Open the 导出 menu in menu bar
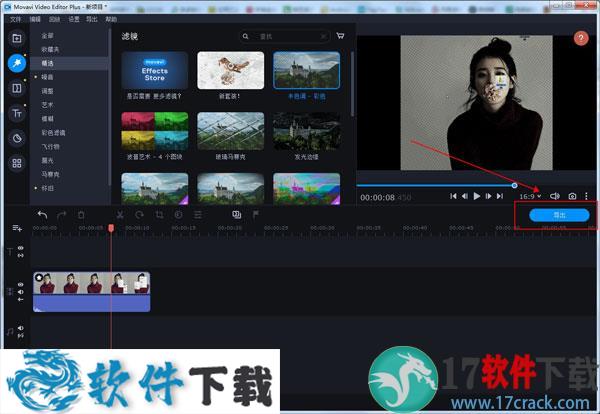 point(92,19)
